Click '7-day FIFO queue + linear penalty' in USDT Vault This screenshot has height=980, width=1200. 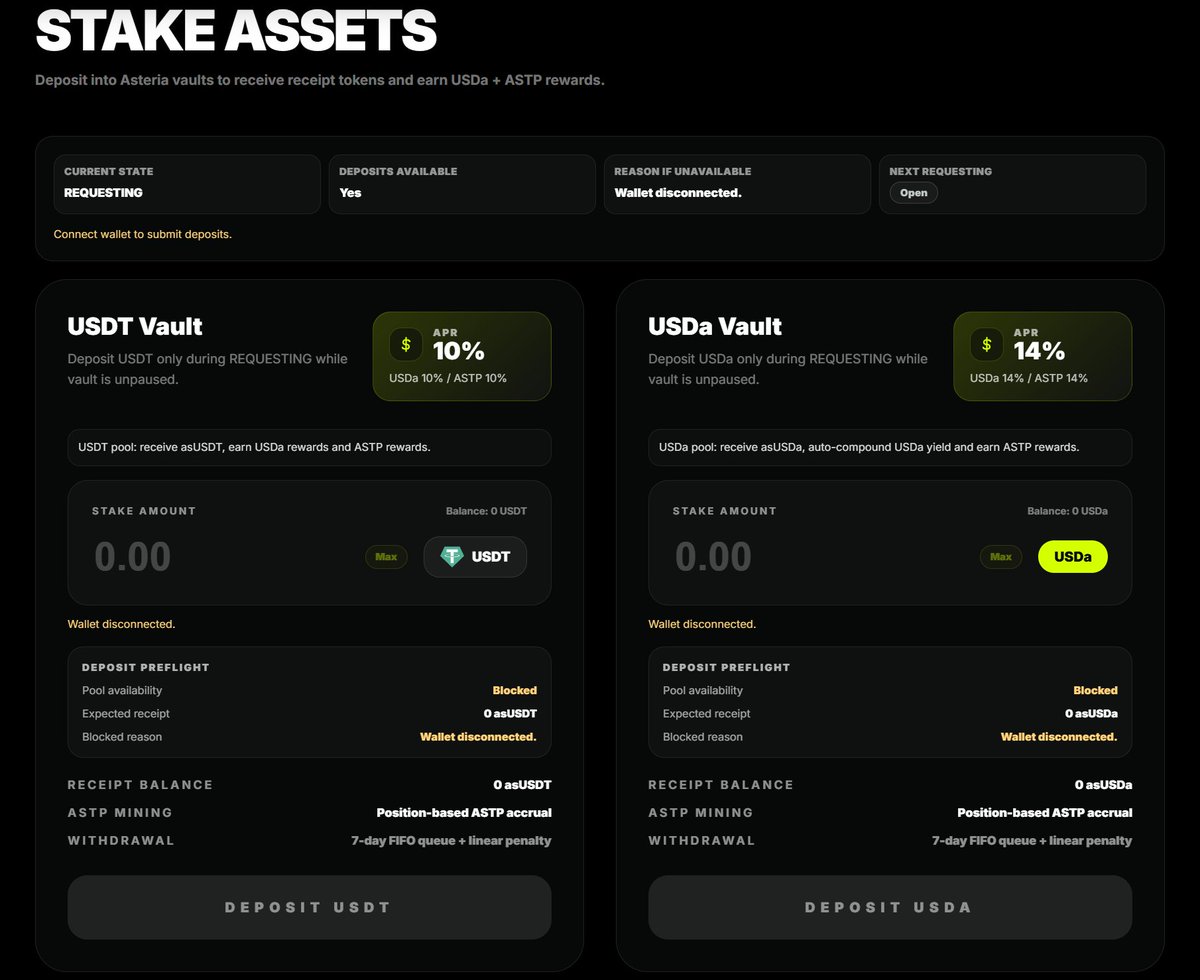click(x=451, y=841)
